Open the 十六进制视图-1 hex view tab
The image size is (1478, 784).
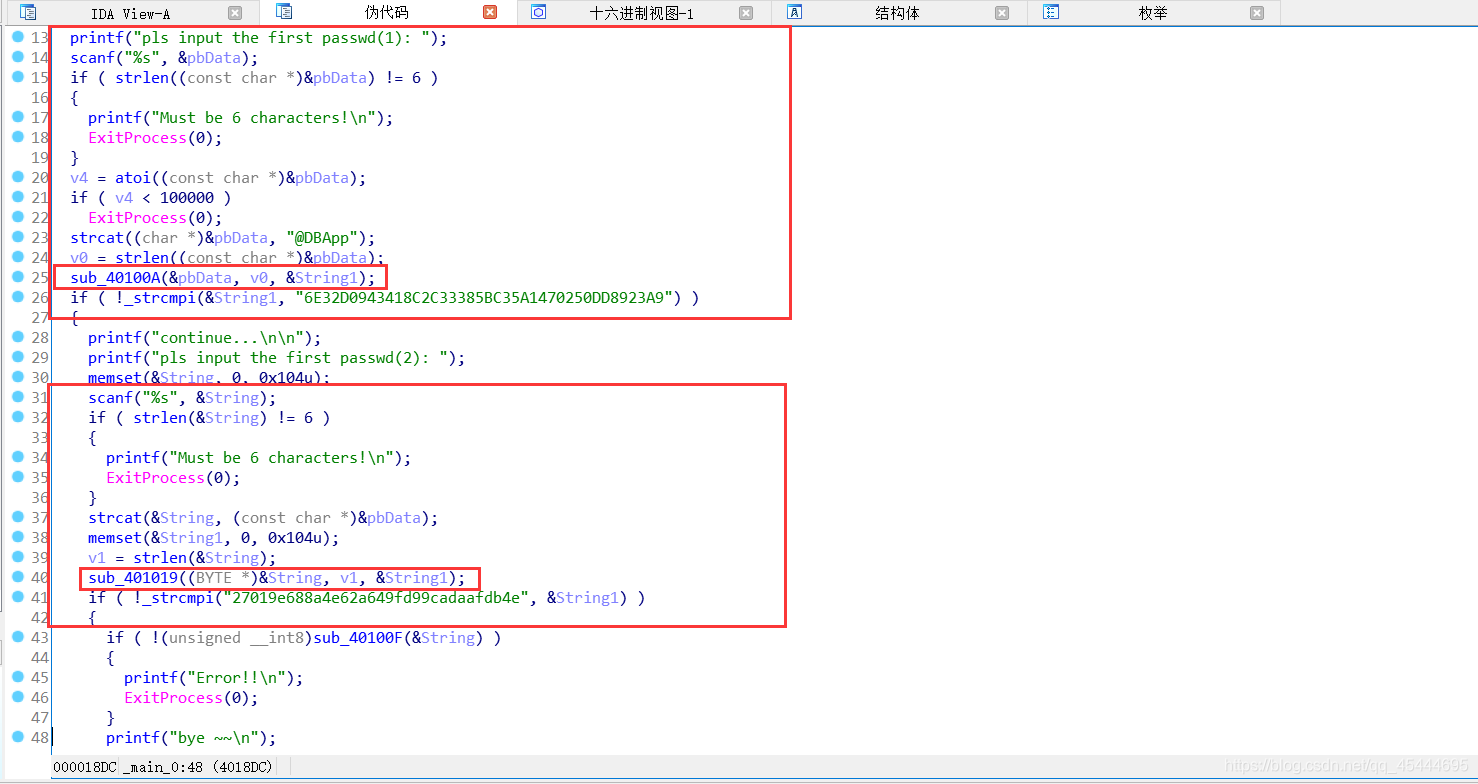[644, 12]
